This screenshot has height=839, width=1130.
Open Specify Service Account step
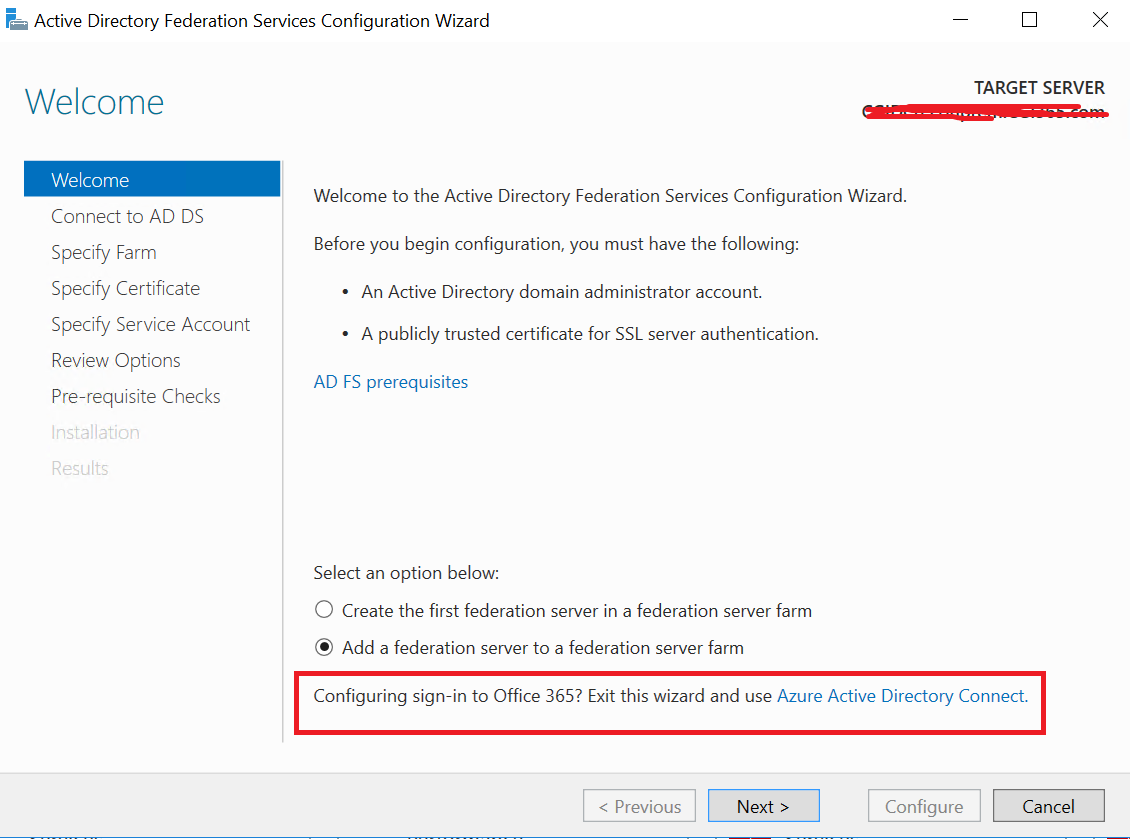click(150, 324)
